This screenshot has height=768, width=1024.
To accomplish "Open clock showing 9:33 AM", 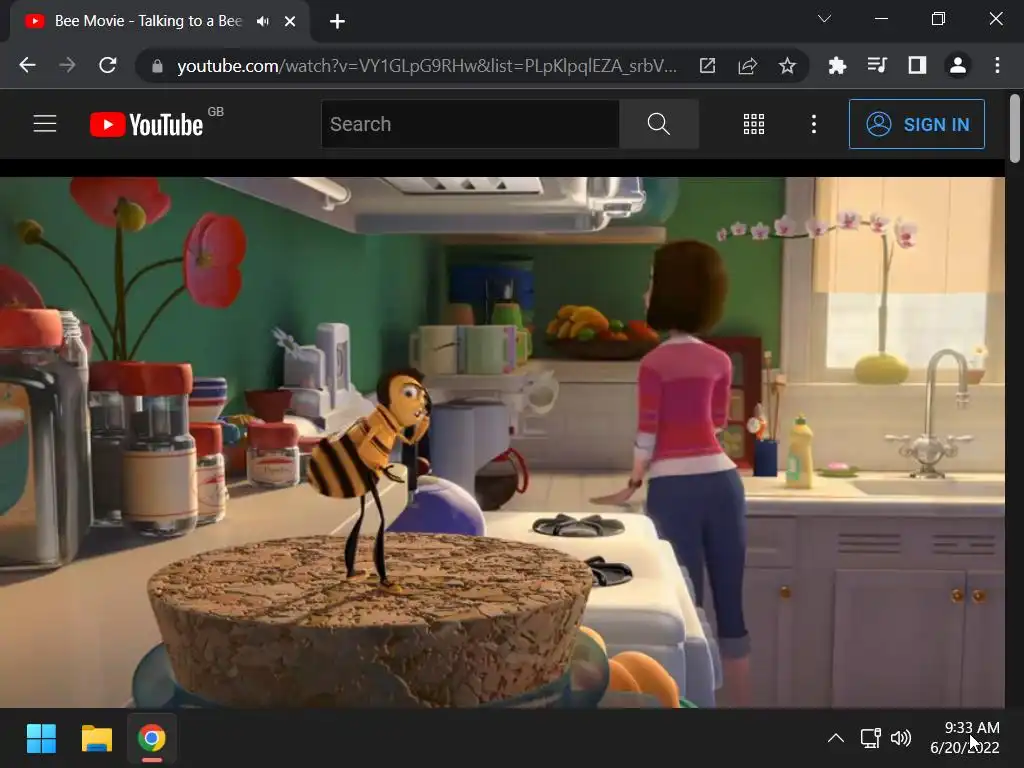I will tap(965, 738).
